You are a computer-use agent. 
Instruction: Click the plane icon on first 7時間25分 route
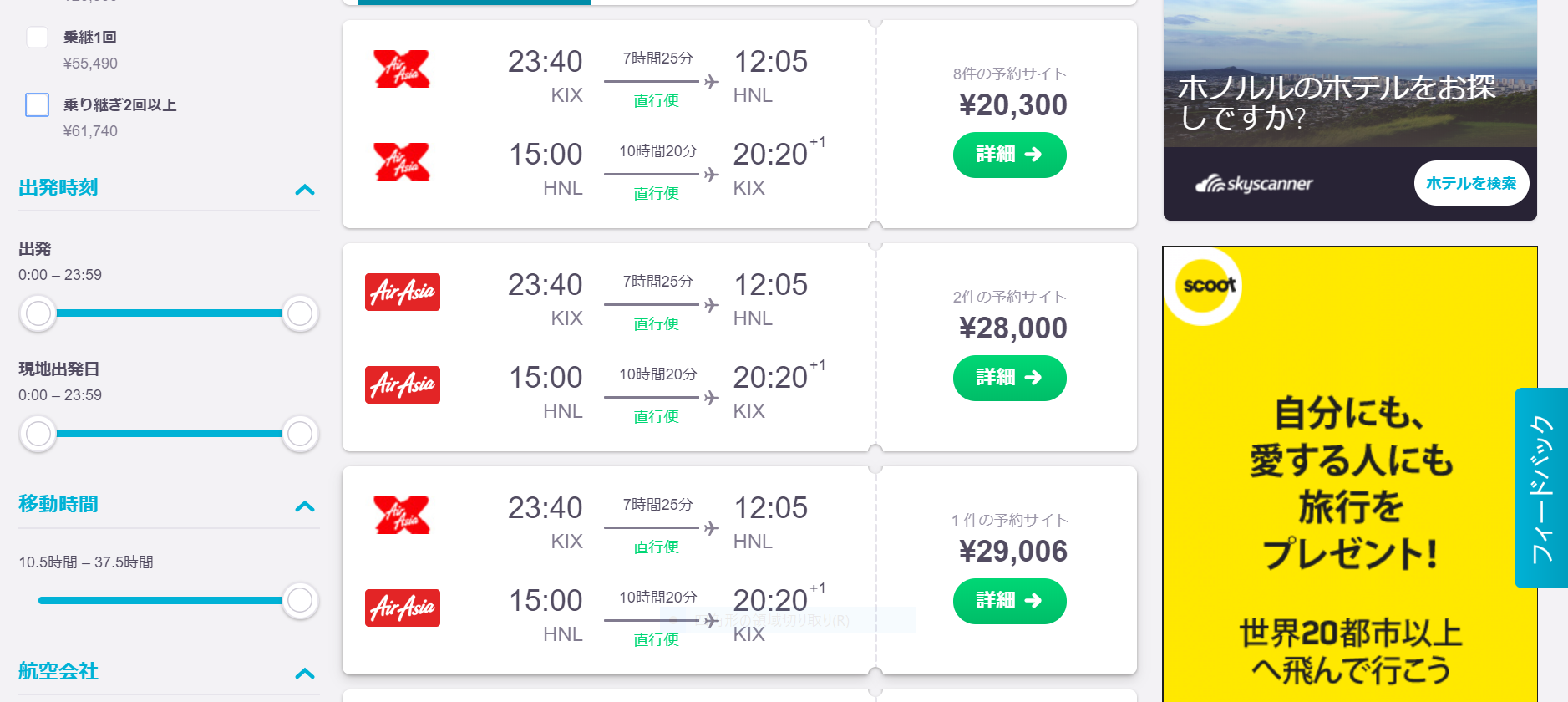tap(711, 82)
